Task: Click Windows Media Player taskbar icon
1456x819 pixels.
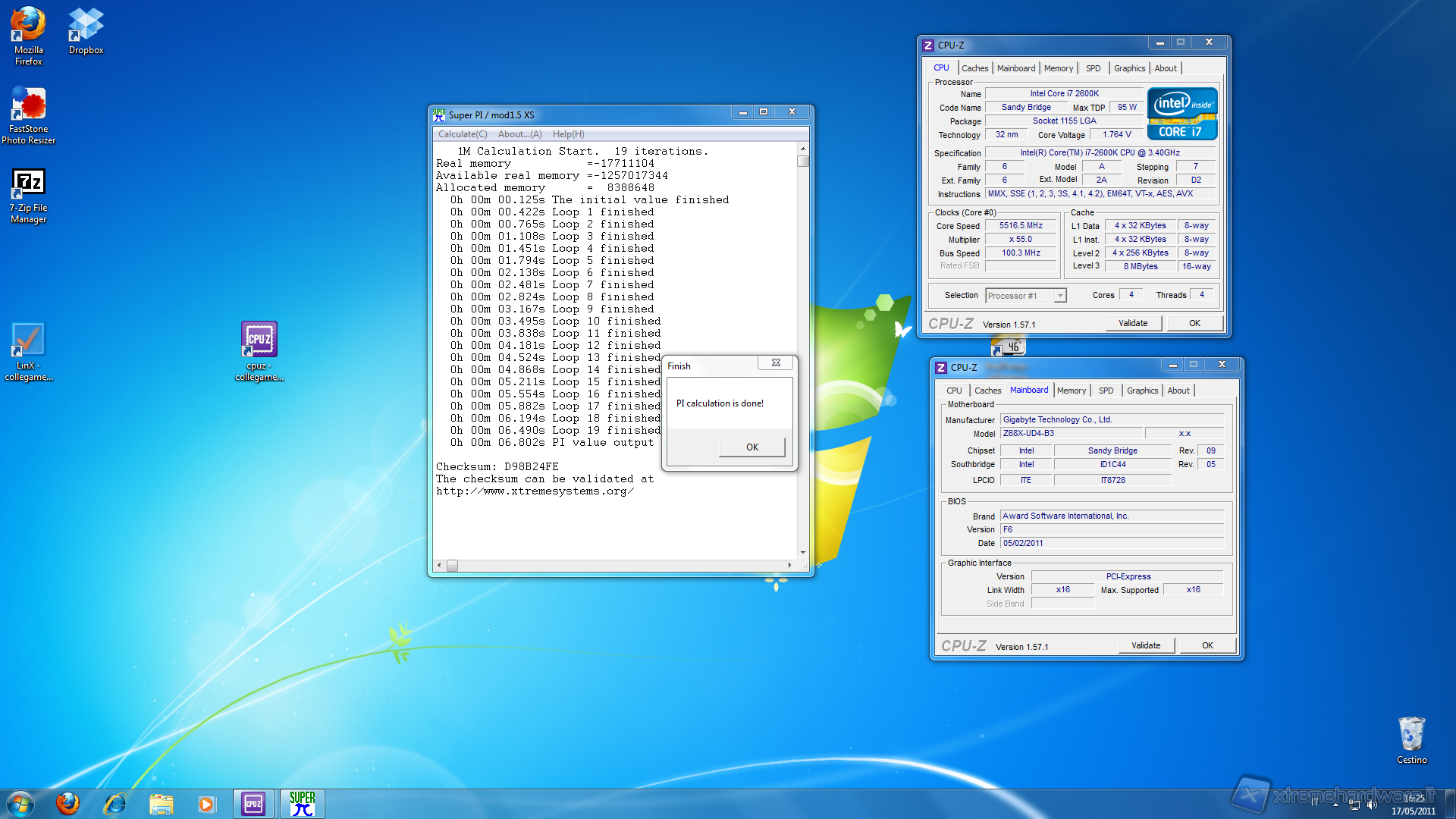Action: point(206,804)
